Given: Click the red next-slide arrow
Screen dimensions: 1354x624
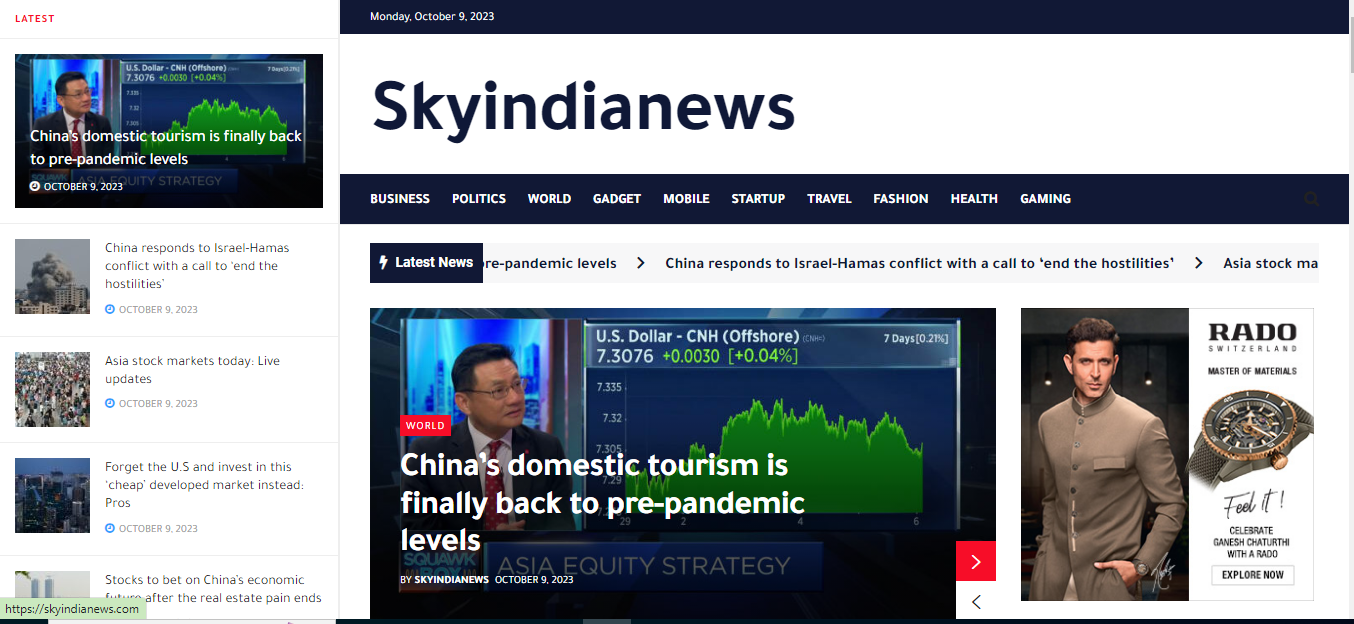Looking at the screenshot, I should tap(976, 561).
